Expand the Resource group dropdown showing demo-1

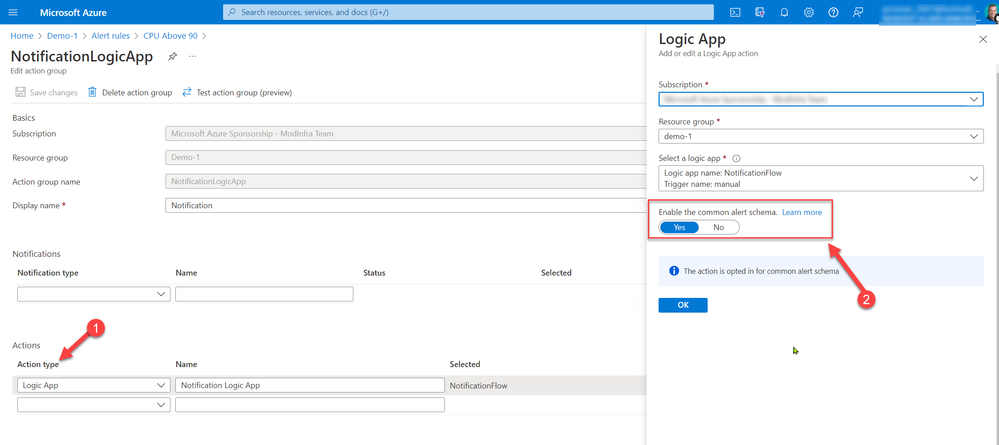(821, 136)
